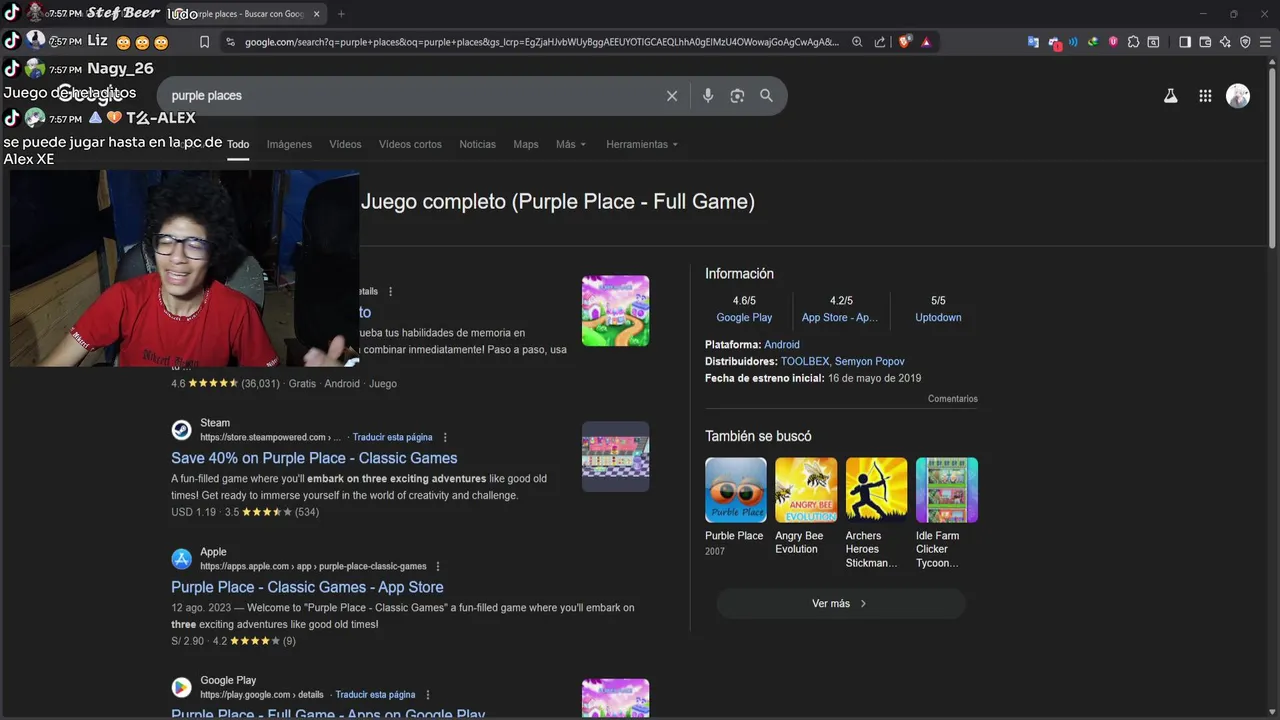Open the extensions puzzle piece menu

pos(1133,42)
